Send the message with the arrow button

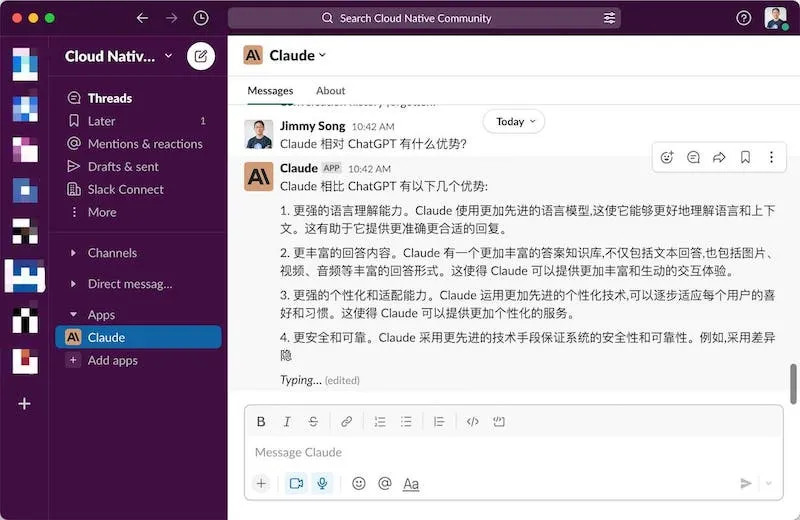746,483
